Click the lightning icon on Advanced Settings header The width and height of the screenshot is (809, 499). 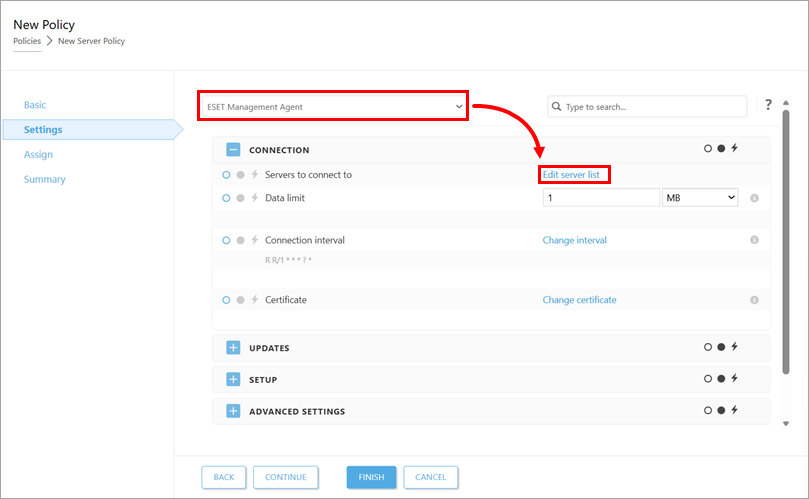click(x=735, y=411)
